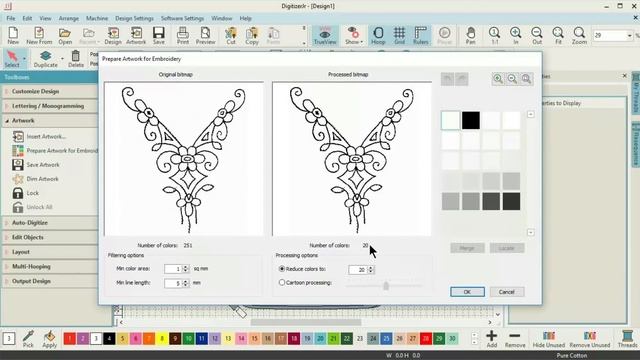
Task: Expand the Customize Design toolbox
Action: tap(50, 91)
